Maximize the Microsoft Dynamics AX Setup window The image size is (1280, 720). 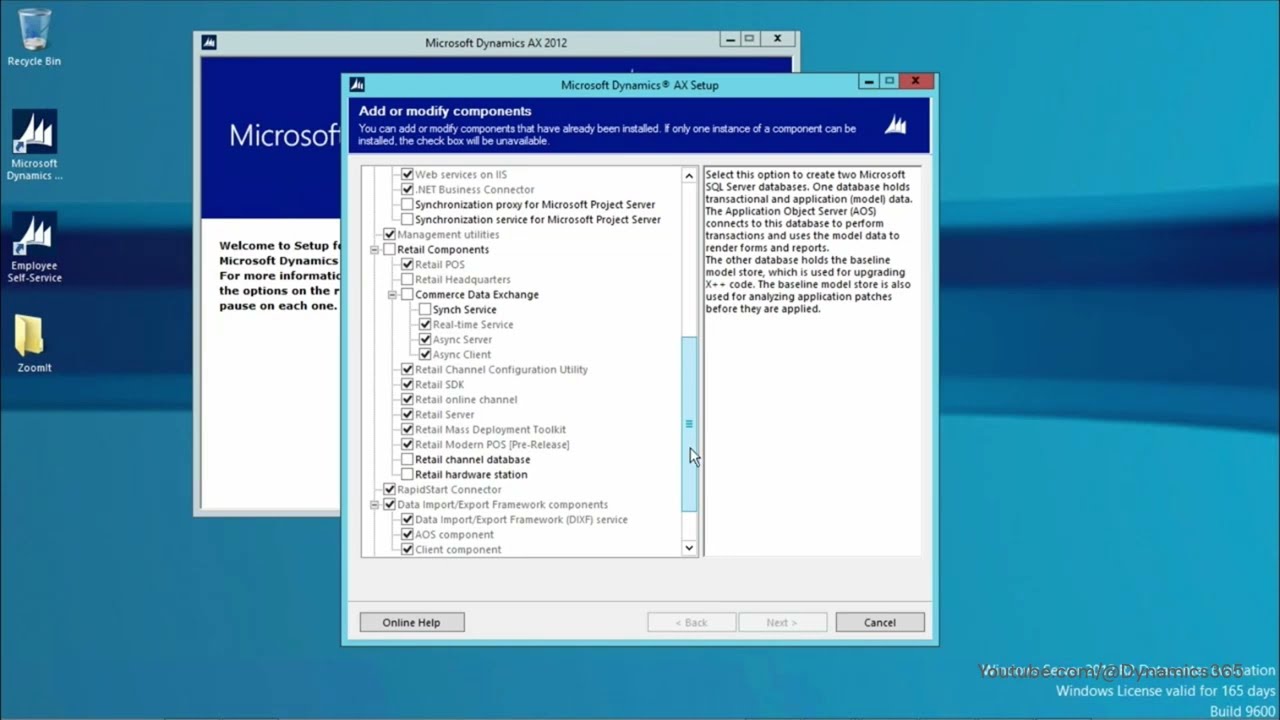[x=889, y=82]
